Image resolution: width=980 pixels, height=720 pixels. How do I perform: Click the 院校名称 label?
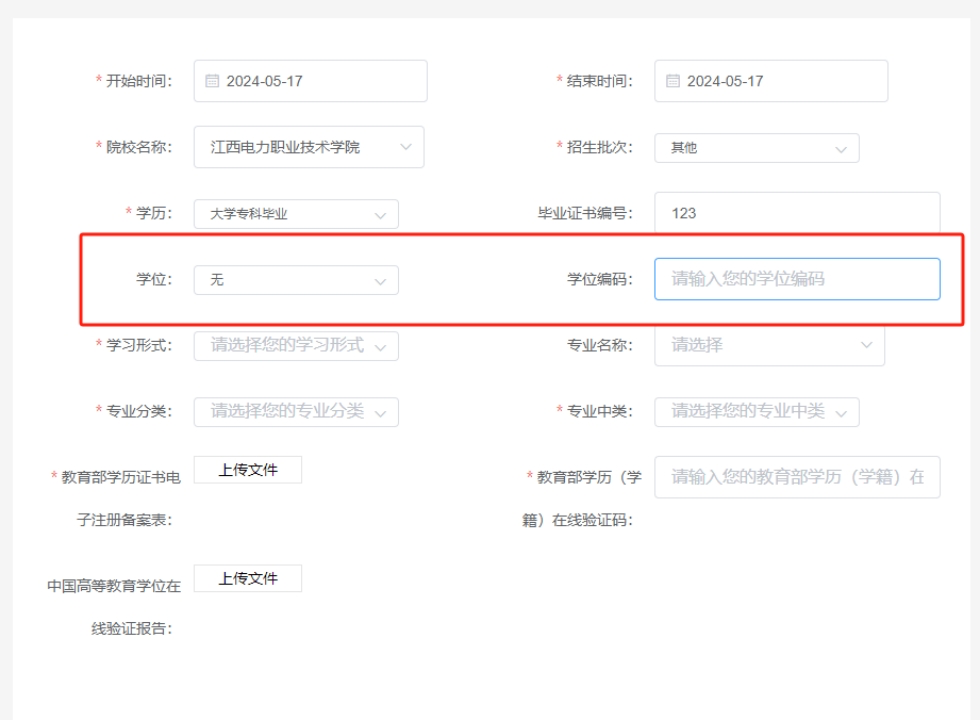tap(139, 148)
